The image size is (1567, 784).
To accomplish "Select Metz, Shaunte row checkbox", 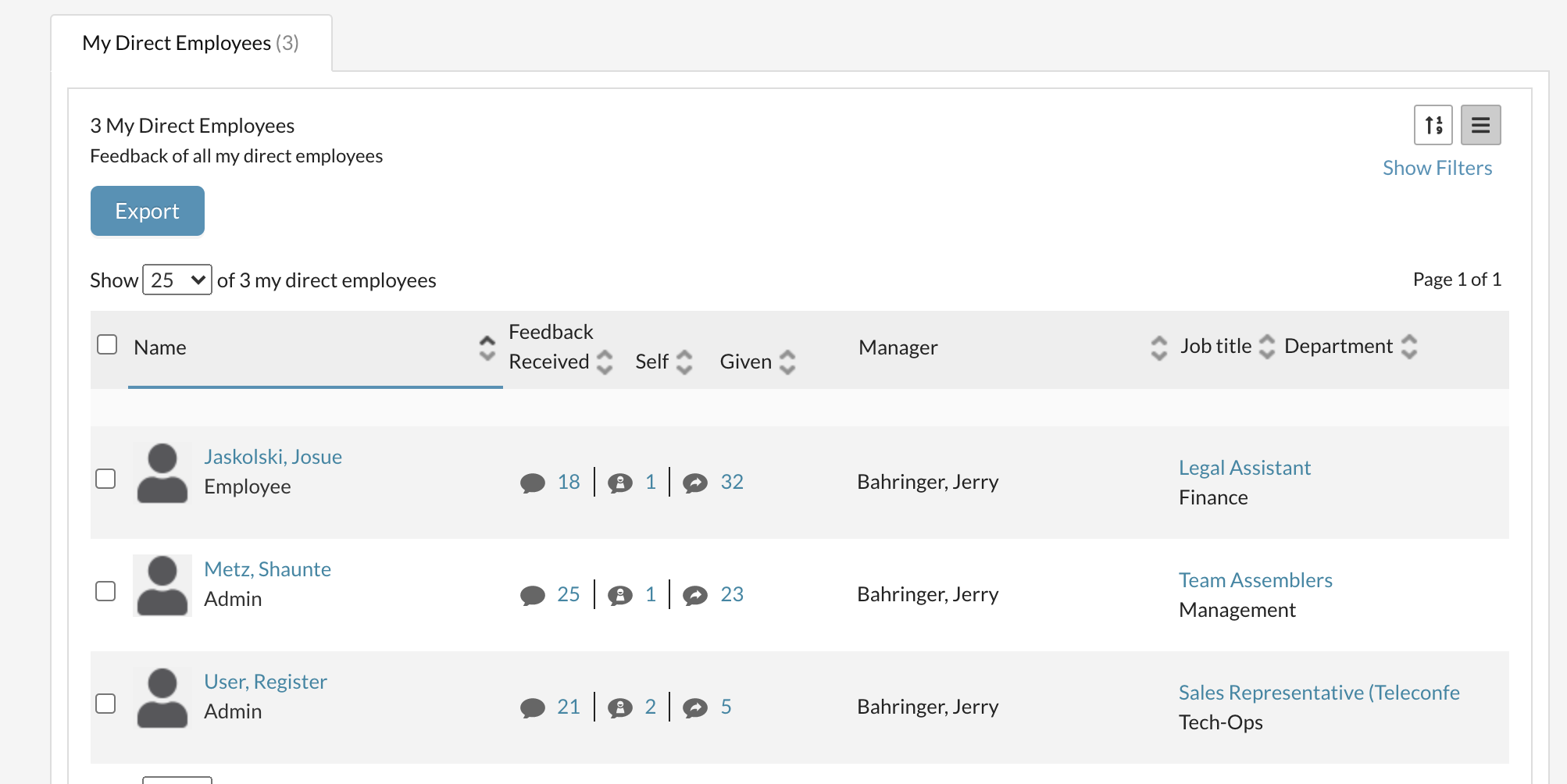I will tap(105, 591).
